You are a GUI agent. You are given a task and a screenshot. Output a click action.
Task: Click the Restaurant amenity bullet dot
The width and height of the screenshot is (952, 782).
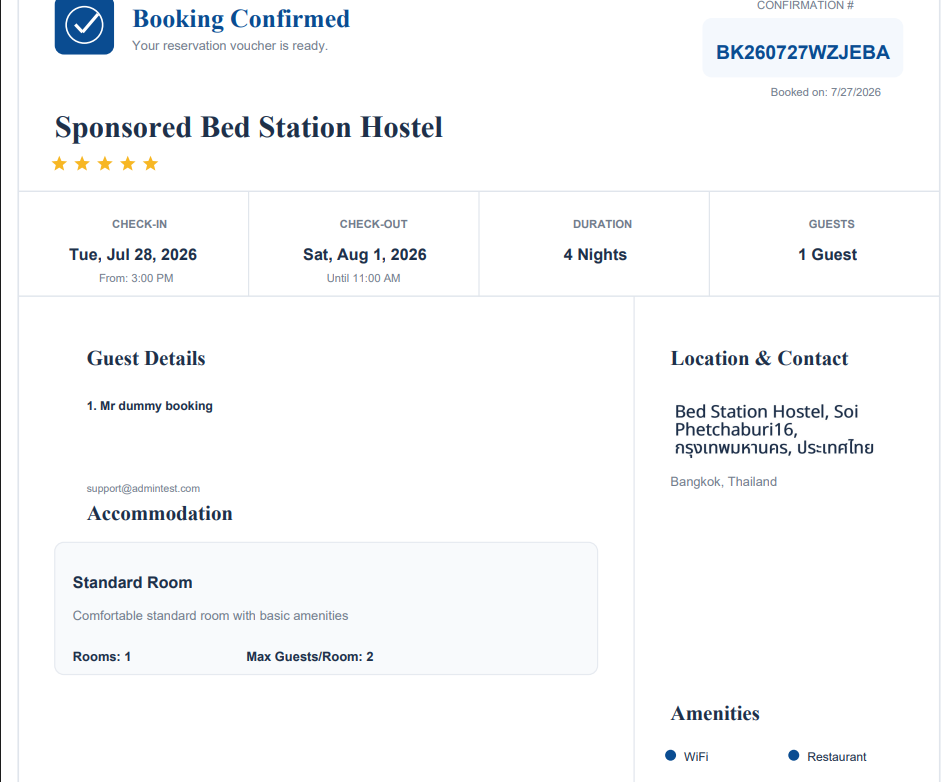(794, 755)
